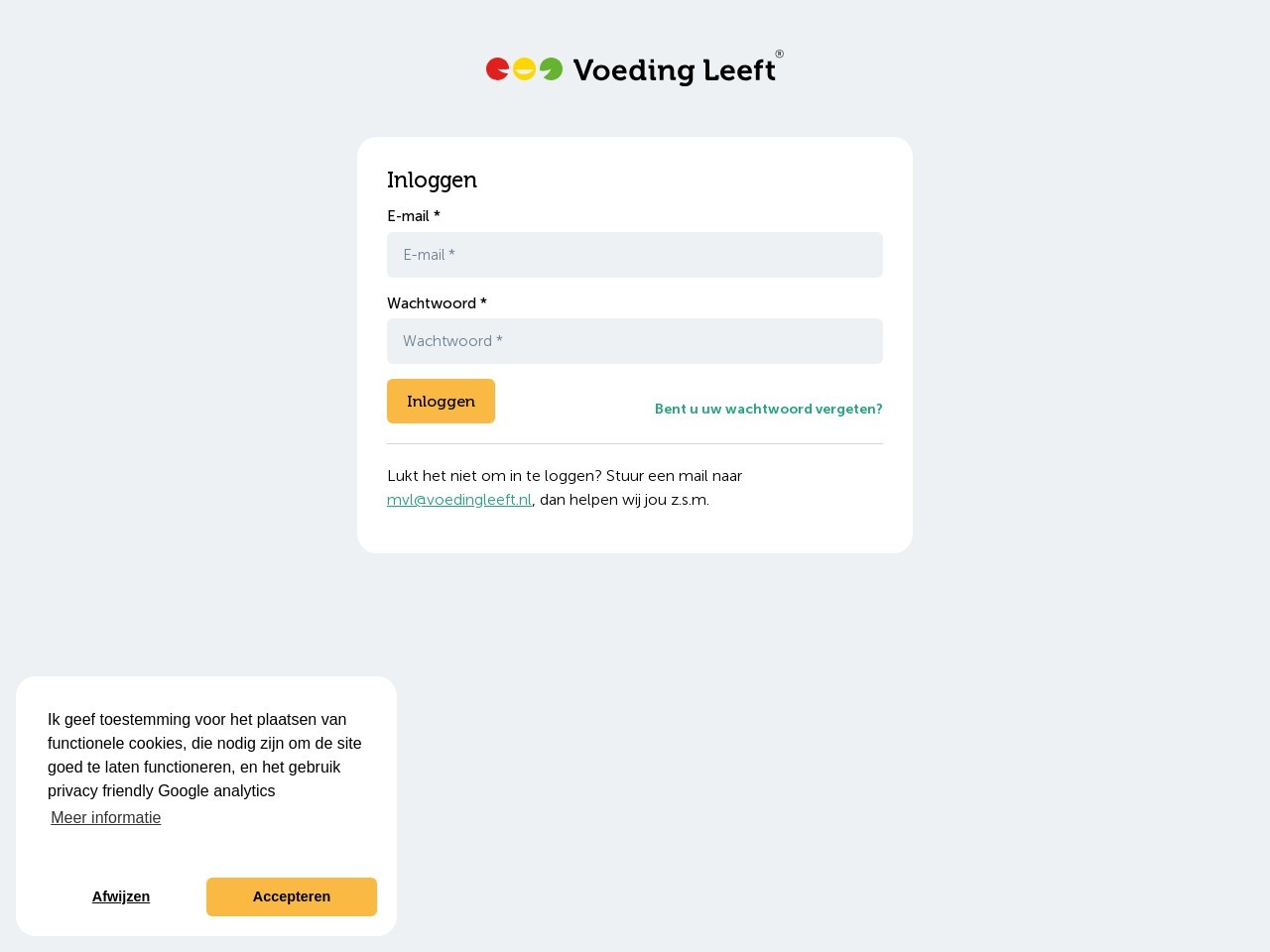Click the yellow smiley icon in the logo
Viewport: 1270px width, 952px height.
click(524, 68)
